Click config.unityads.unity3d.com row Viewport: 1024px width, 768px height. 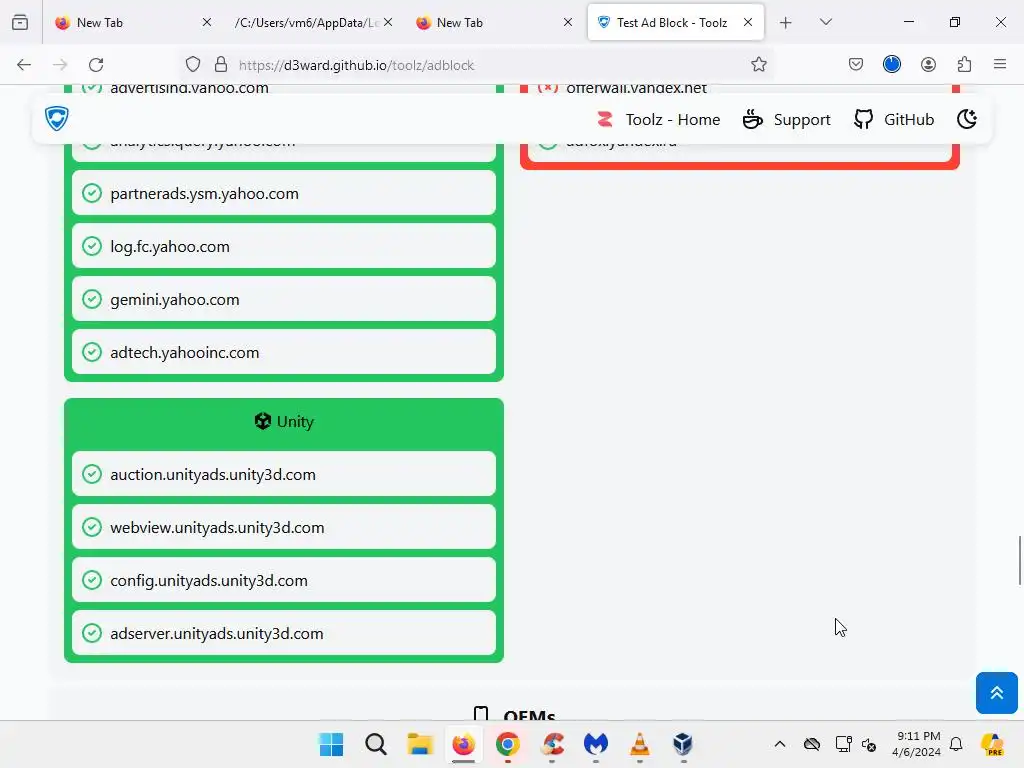pyautogui.click(x=283, y=580)
